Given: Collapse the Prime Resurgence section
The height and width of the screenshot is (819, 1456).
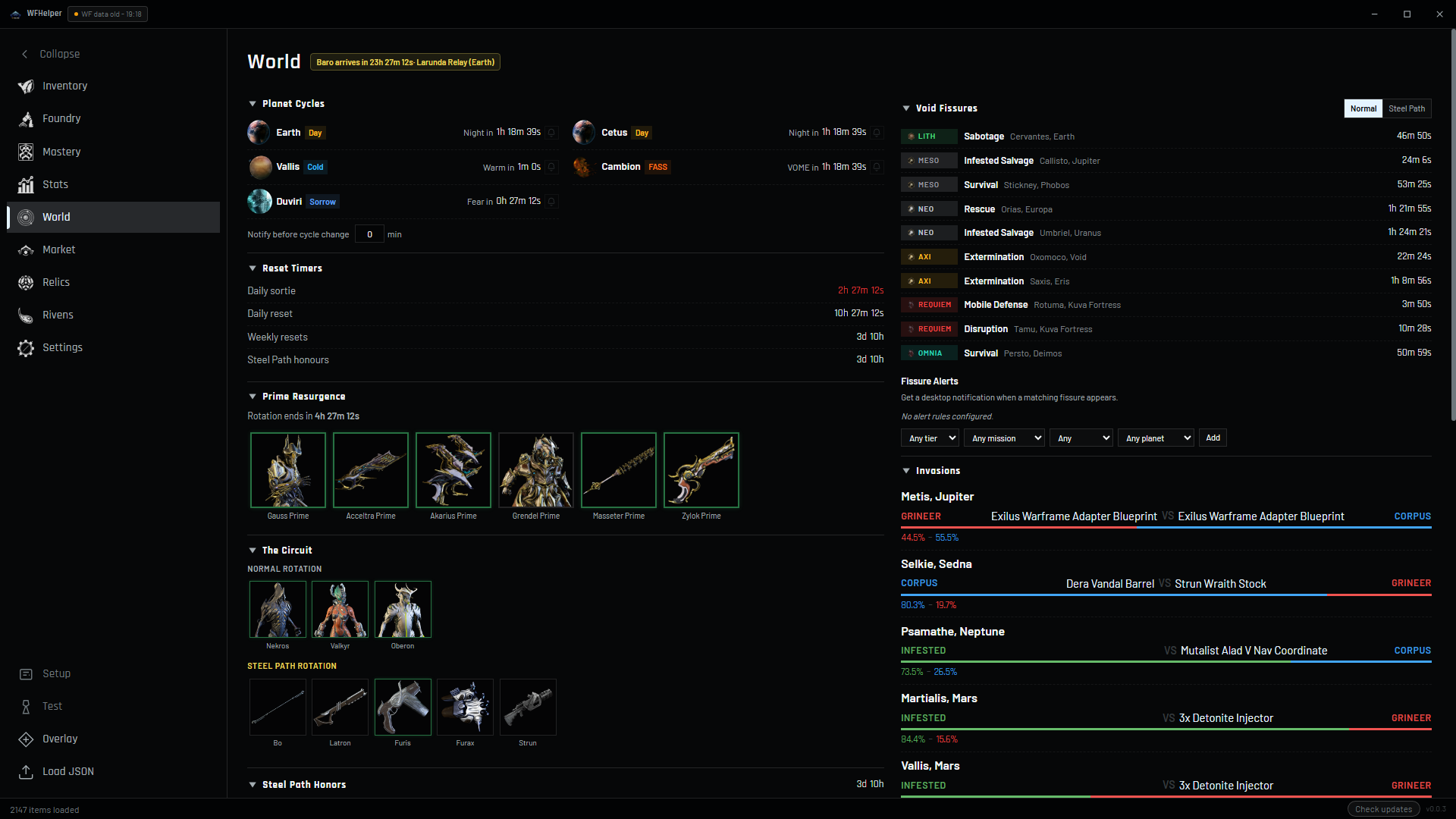Looking at the screenshot, I should (x=253, y=397).
